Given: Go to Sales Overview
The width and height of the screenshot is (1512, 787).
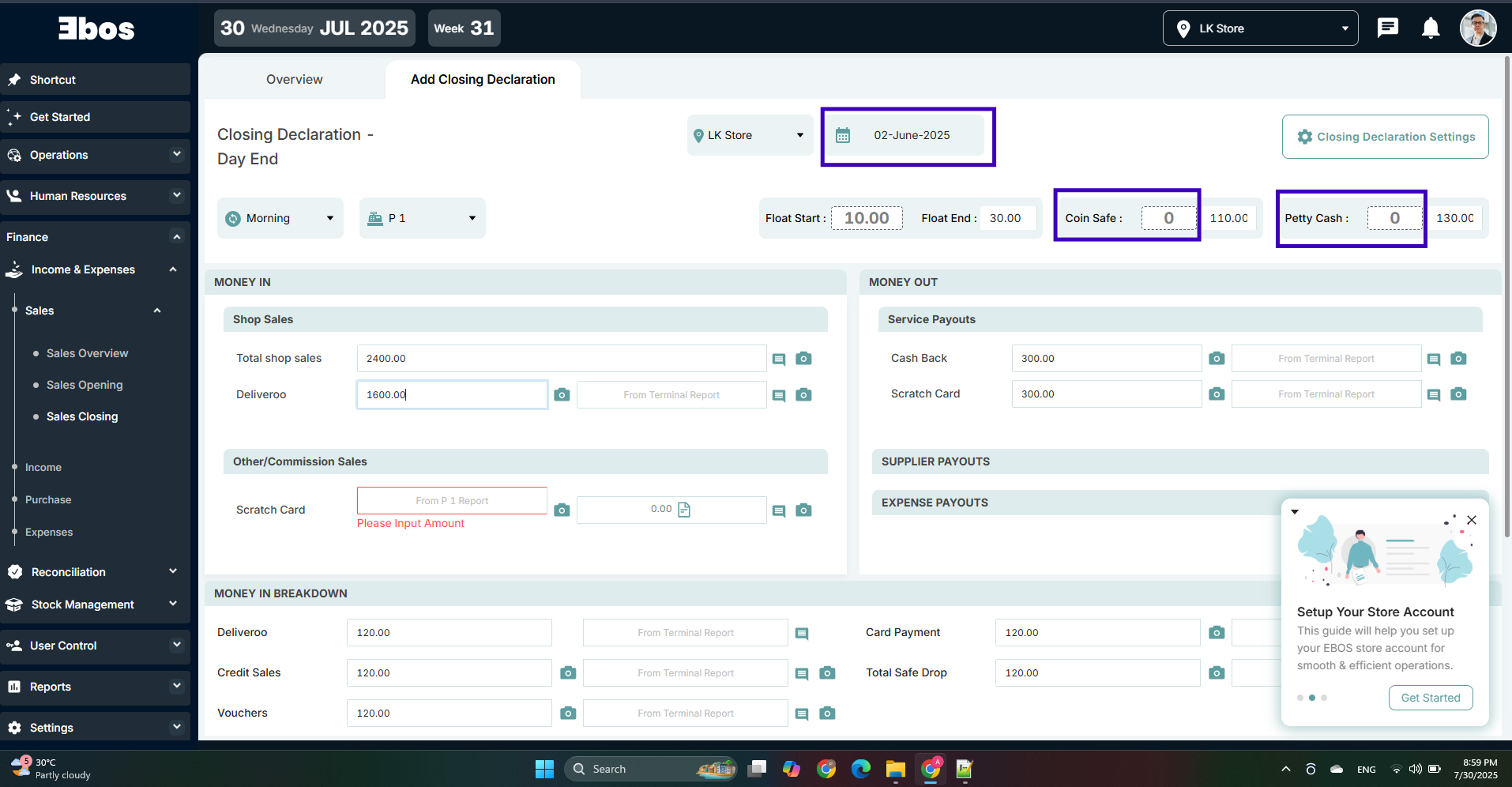Looking at the screenshot, I should [x=87, y=353].
